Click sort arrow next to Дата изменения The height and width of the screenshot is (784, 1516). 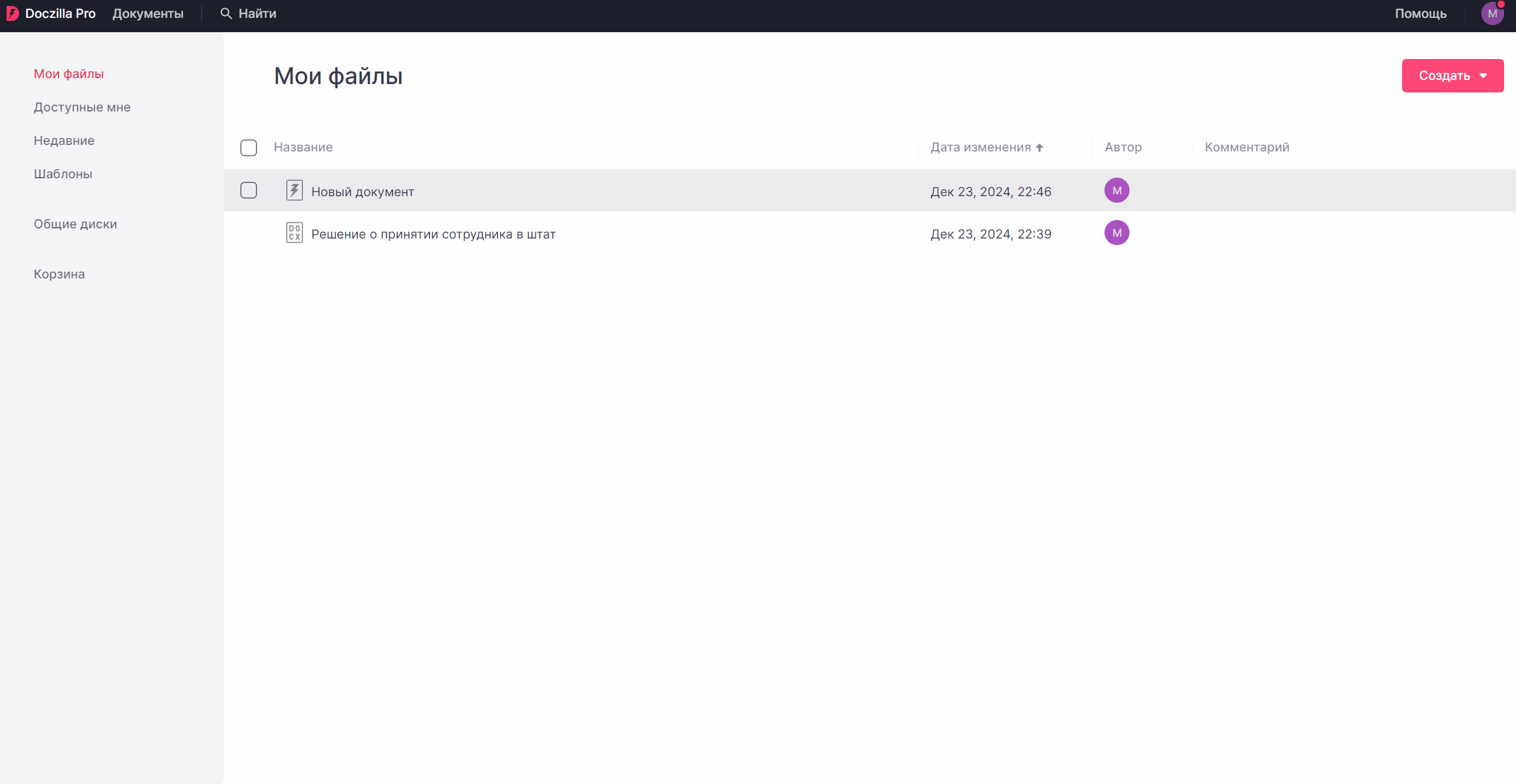coord(1039,148)
